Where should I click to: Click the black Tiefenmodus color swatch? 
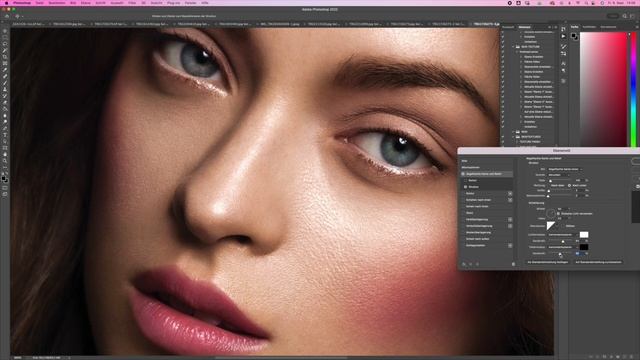click(584, 247)
